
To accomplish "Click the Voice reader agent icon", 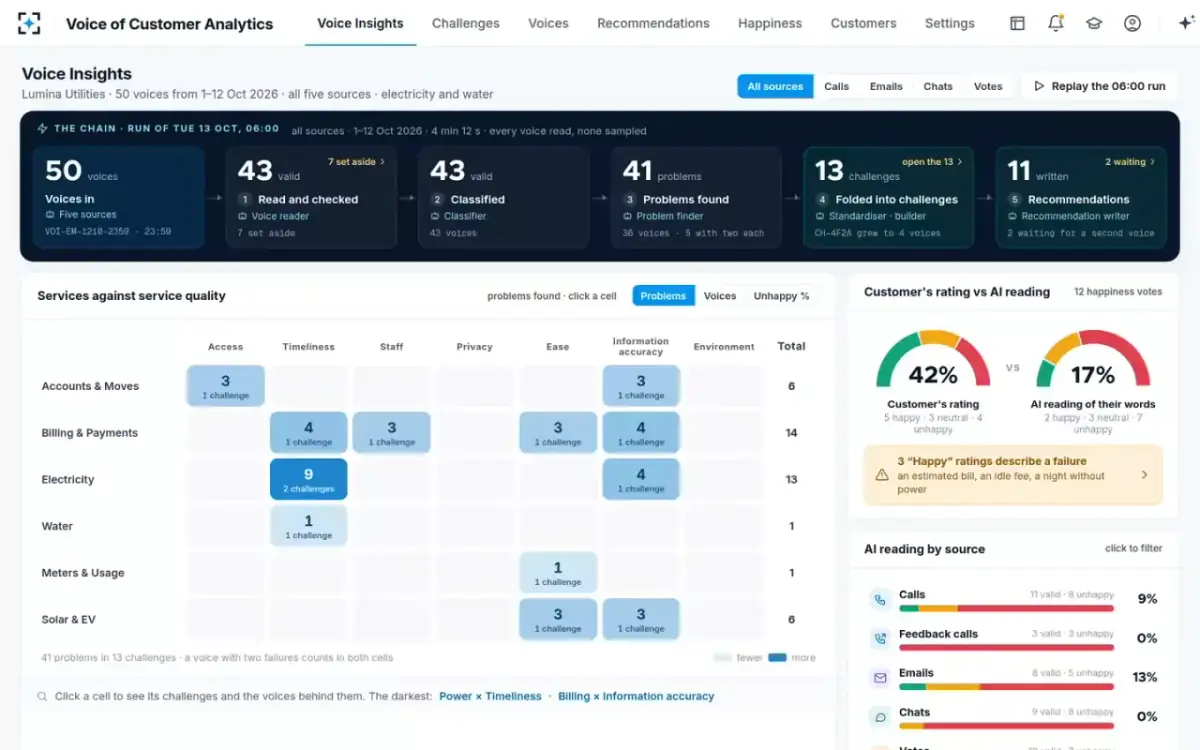I will click(242, 216).
